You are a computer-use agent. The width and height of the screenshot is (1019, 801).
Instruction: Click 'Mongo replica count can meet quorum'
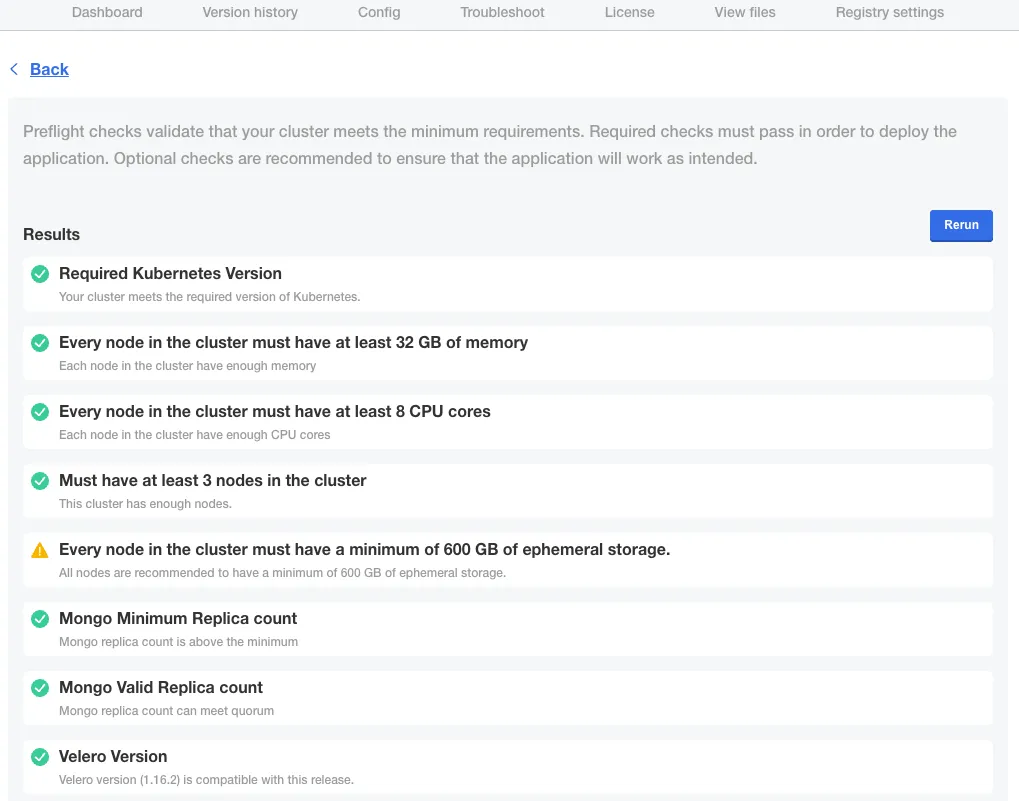click(x=166, y=711)
